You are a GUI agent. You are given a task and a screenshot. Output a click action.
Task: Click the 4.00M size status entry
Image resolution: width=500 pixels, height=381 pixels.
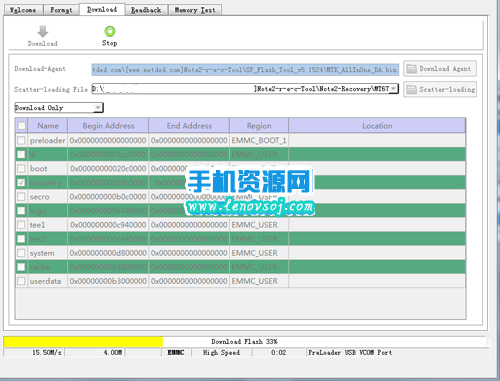113,352
